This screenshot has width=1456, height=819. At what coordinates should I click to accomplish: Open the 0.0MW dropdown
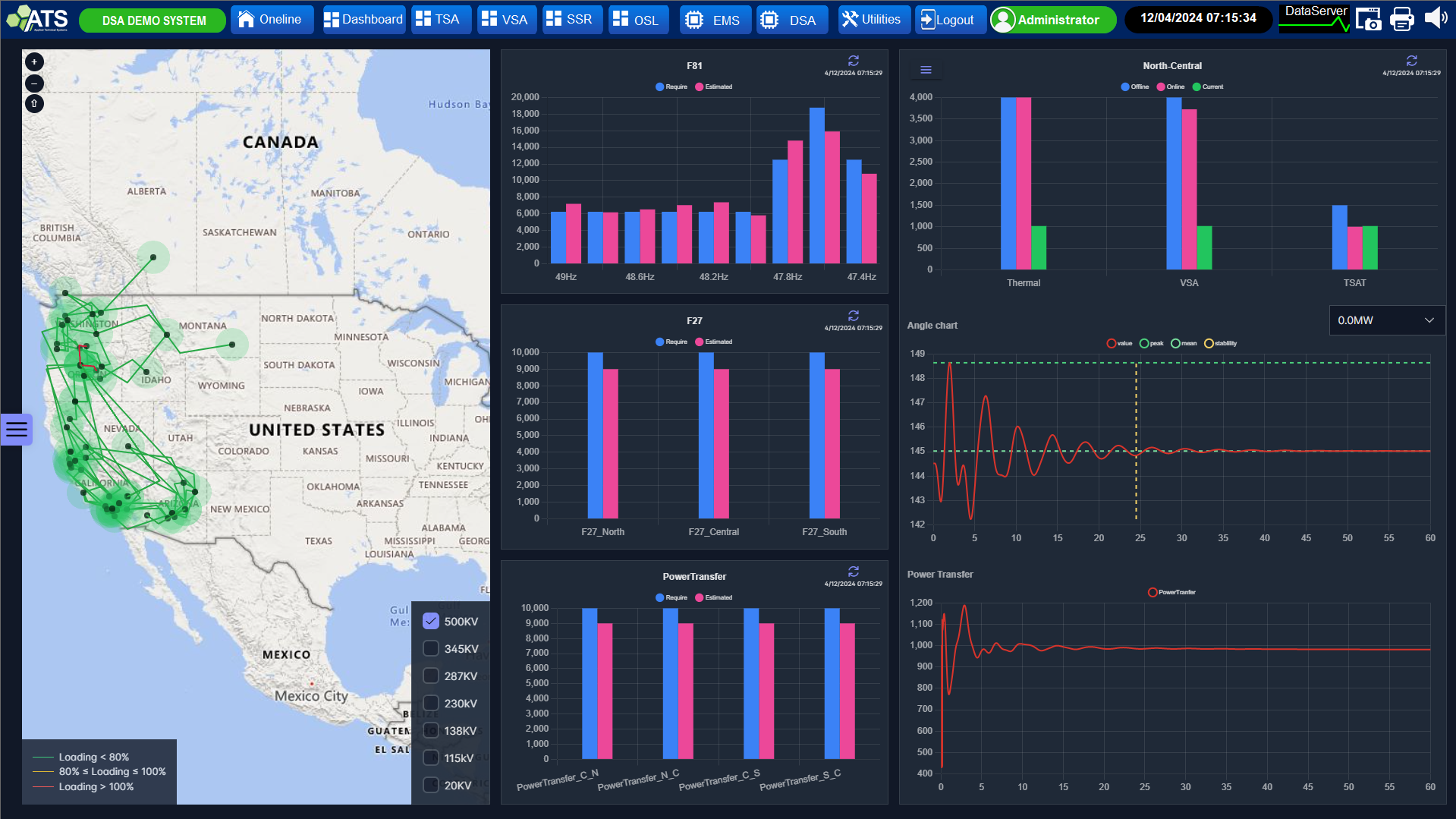click(1386, 320)
